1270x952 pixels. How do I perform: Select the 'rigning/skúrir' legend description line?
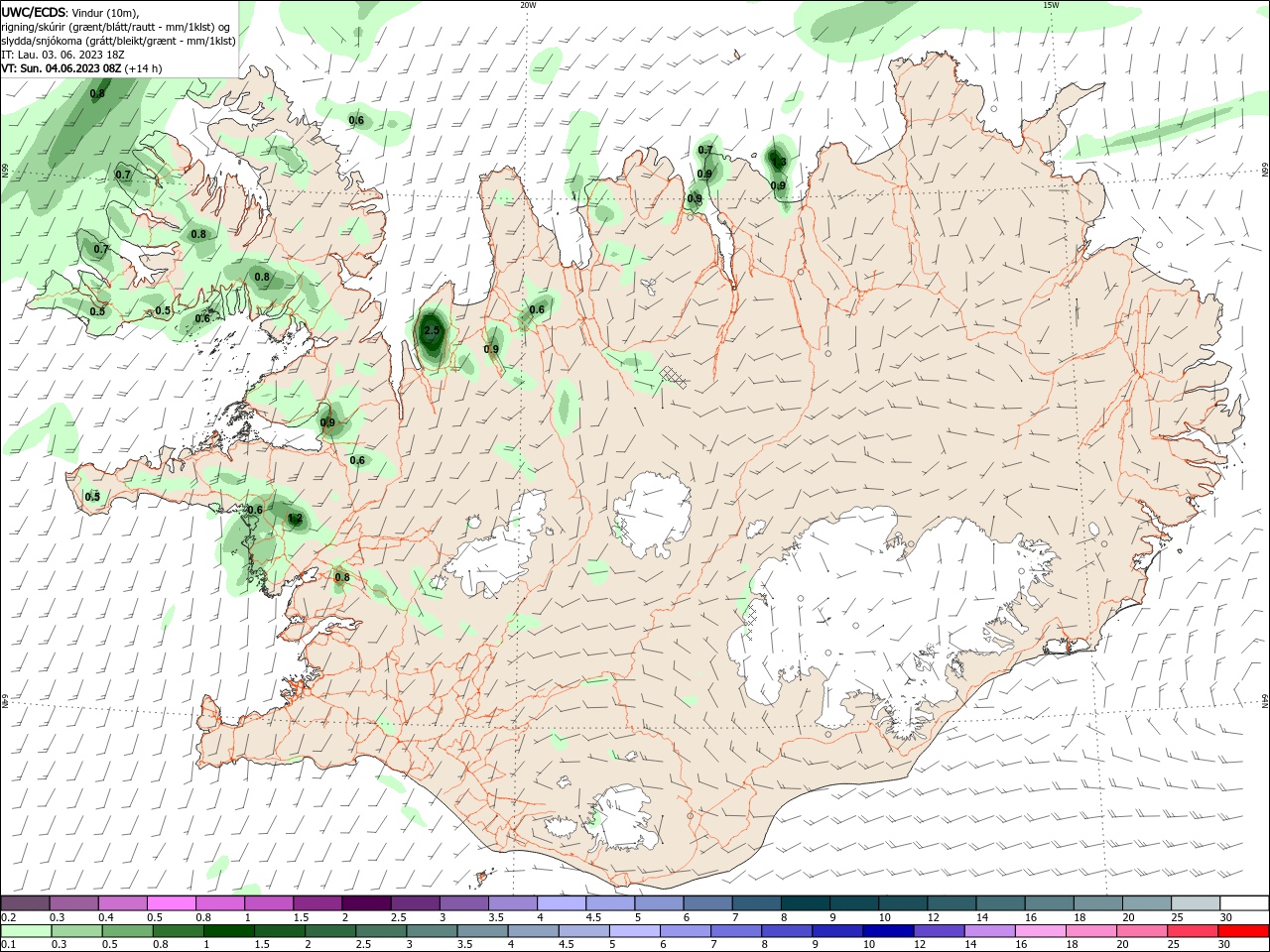coord(116,27)
